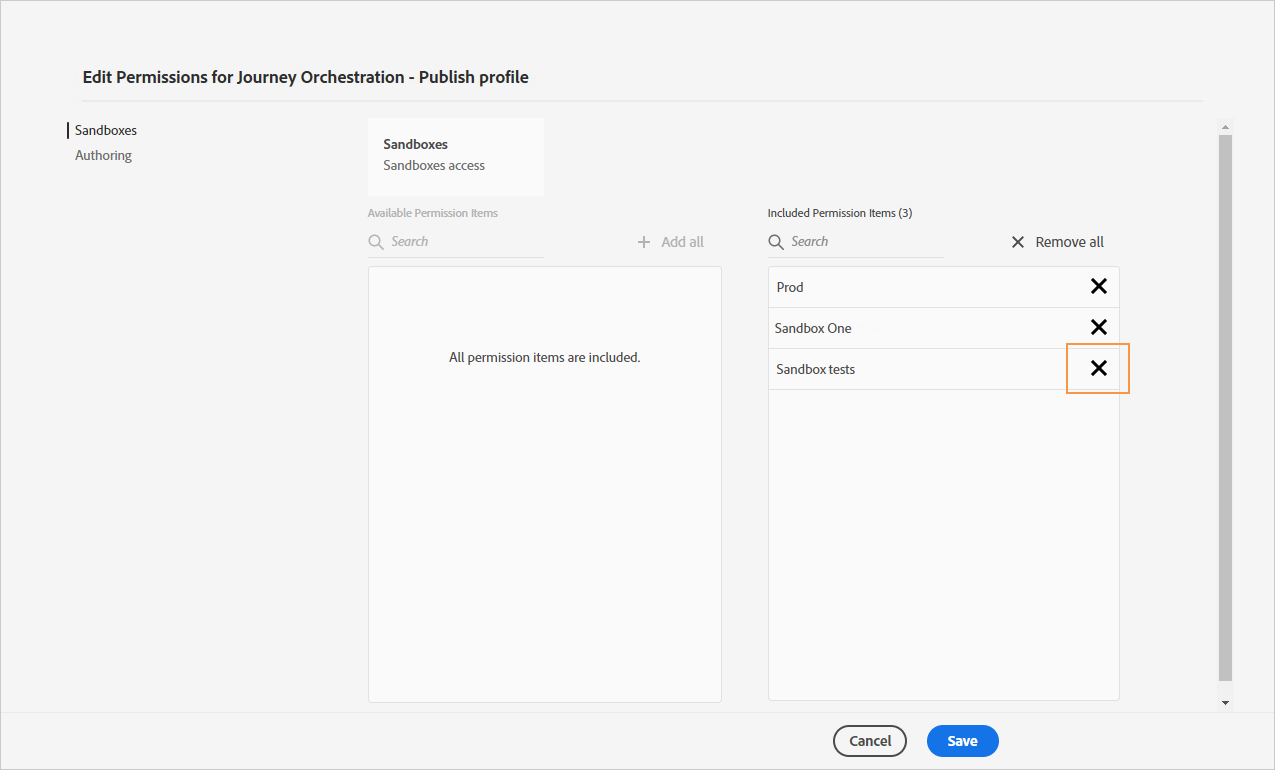Select the Sandbox tests item label

coord(815,369)
